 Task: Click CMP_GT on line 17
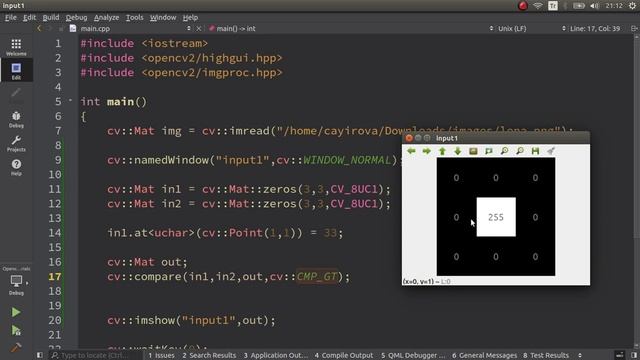[317, 277]
